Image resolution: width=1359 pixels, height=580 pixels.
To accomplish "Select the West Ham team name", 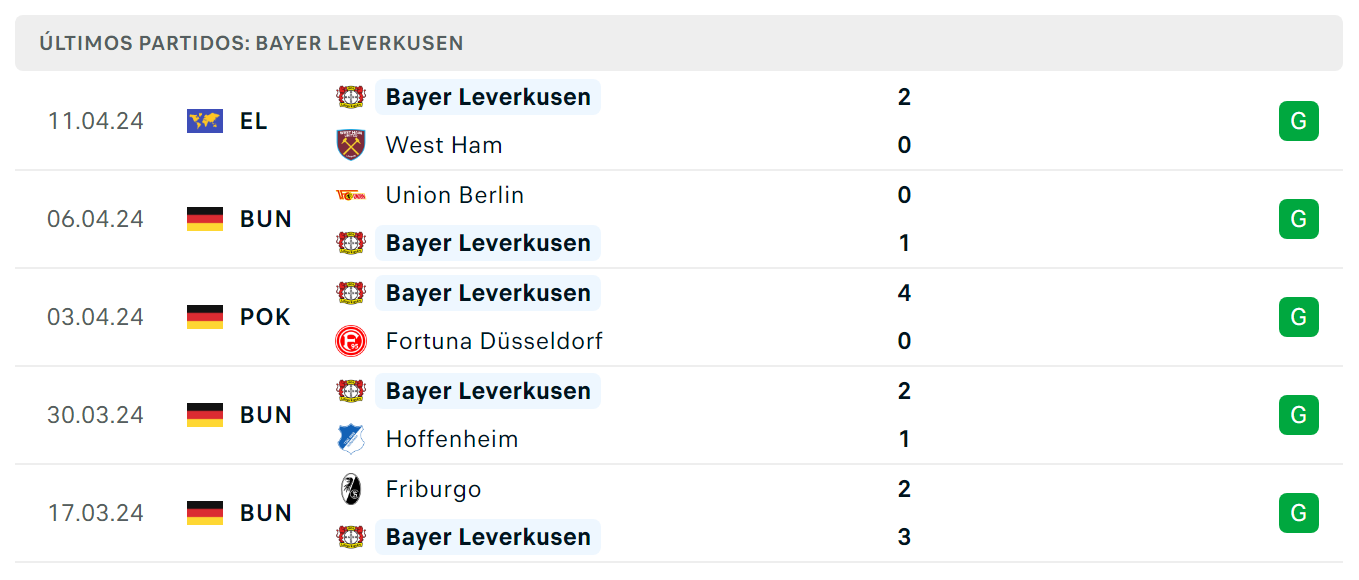I will click(x=444, y=145).
